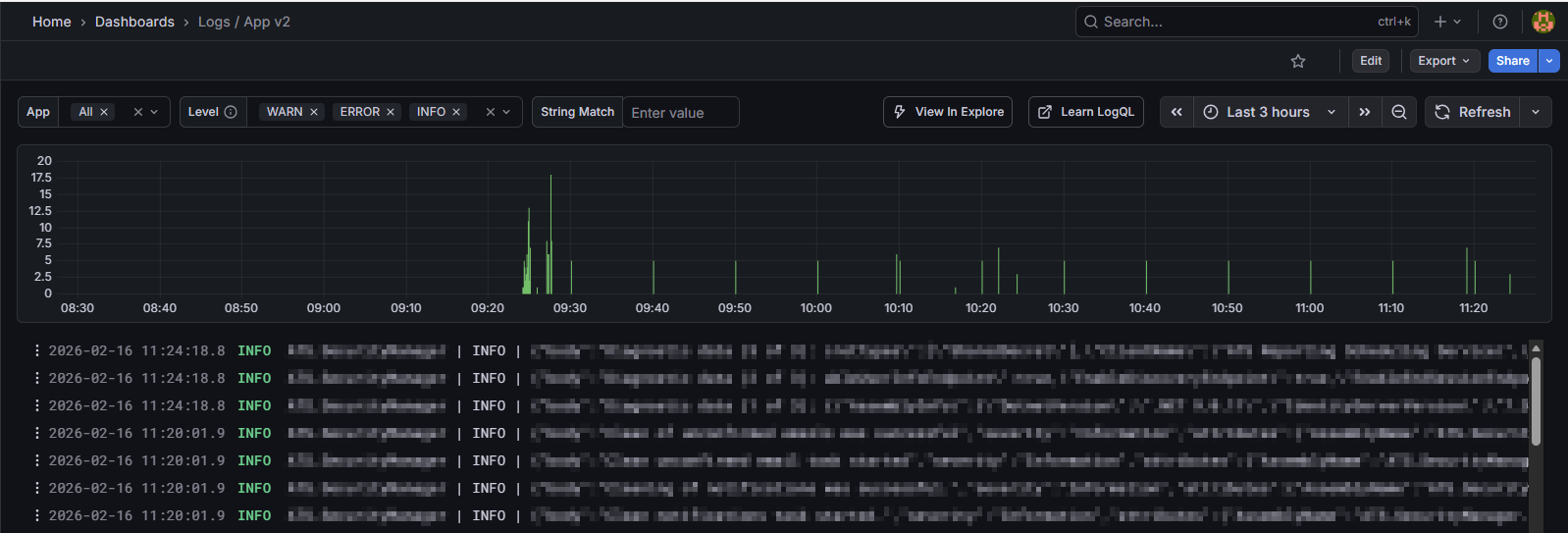Image resolution: width=1568 pixels, height=533 pixels.
Task: Remove WARN from Level filter
Action: coord(314,112)
